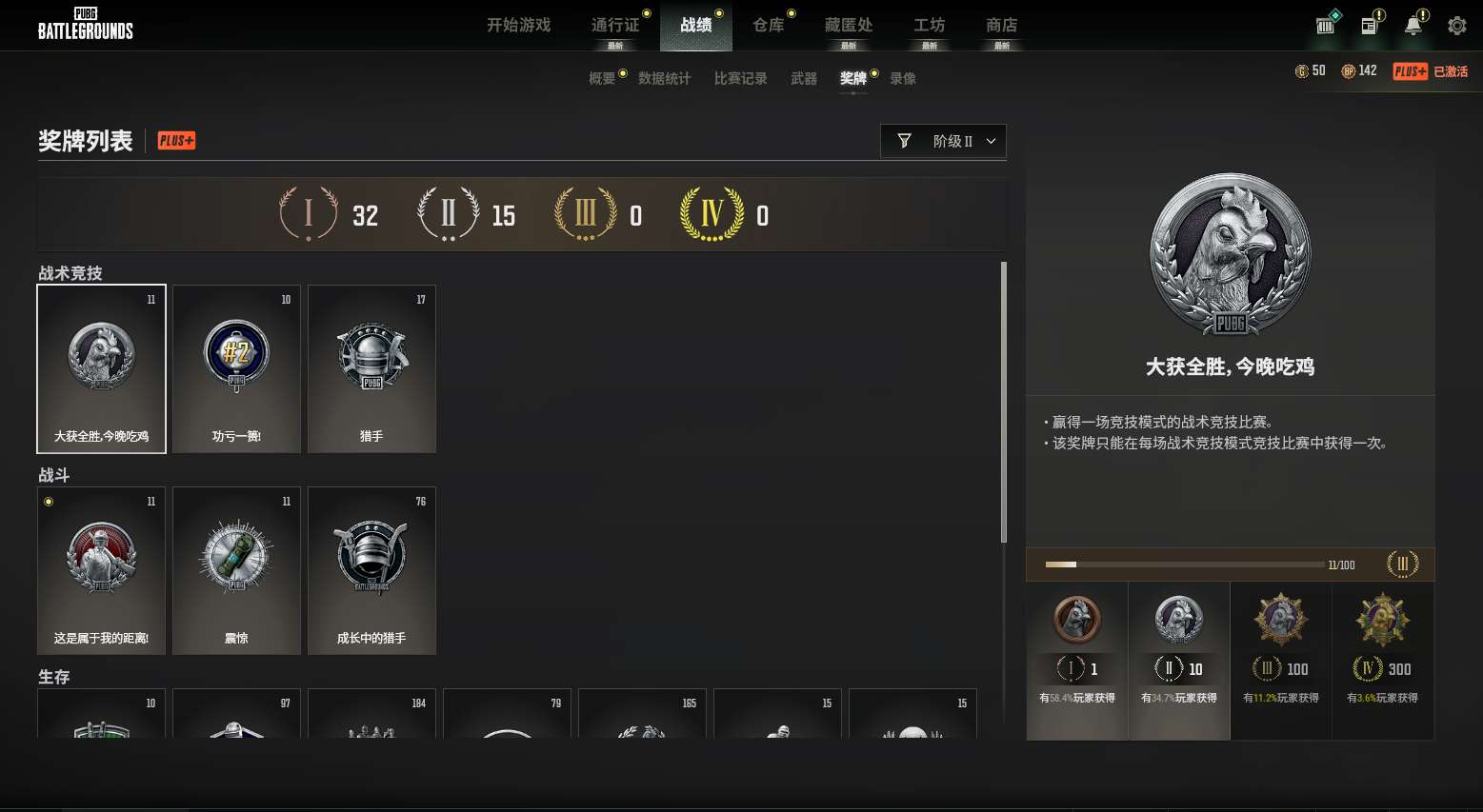Click the news page icon in top bar
This screenshot has height=812, width=1483.
click(1370, 26)
